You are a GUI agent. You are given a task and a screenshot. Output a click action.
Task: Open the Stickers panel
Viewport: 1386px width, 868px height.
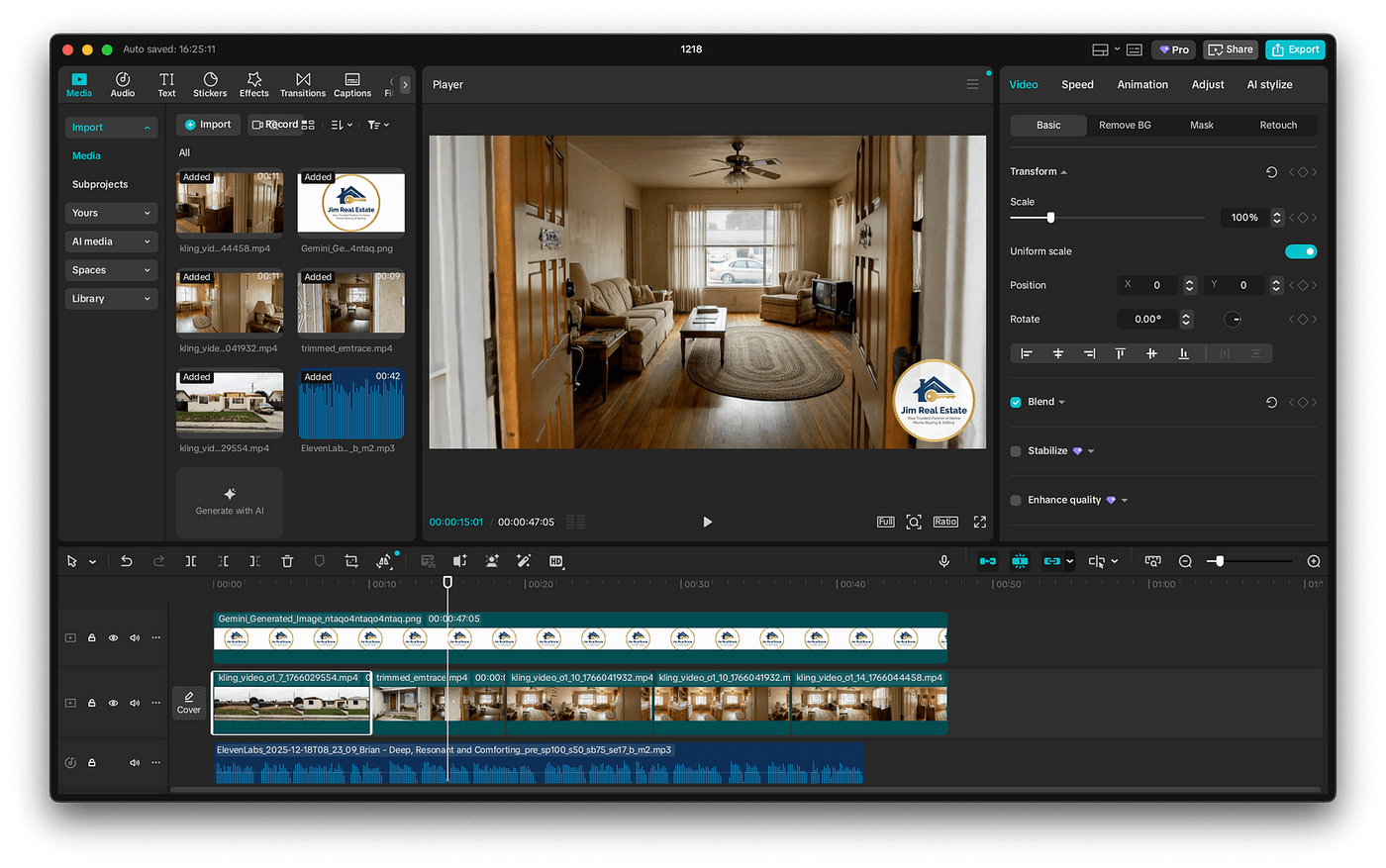click(x=210, y=84)
